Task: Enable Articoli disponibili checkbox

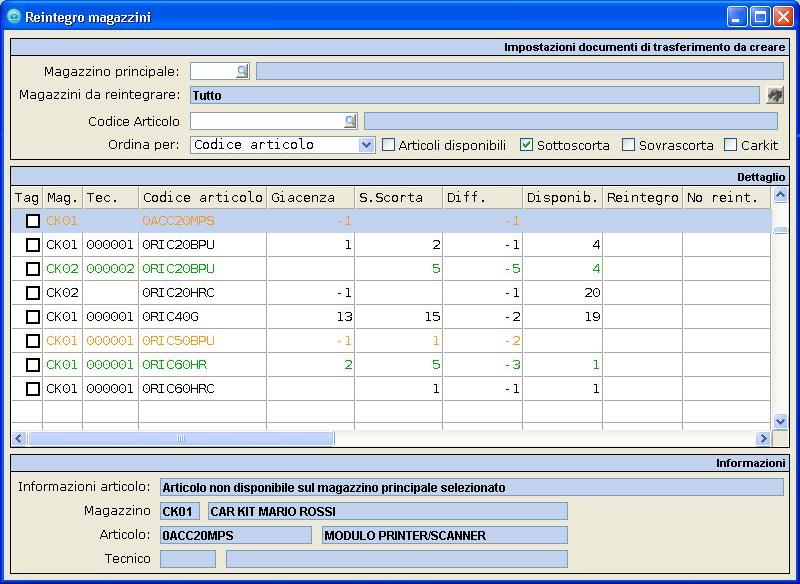Action: tap(388, 145)
